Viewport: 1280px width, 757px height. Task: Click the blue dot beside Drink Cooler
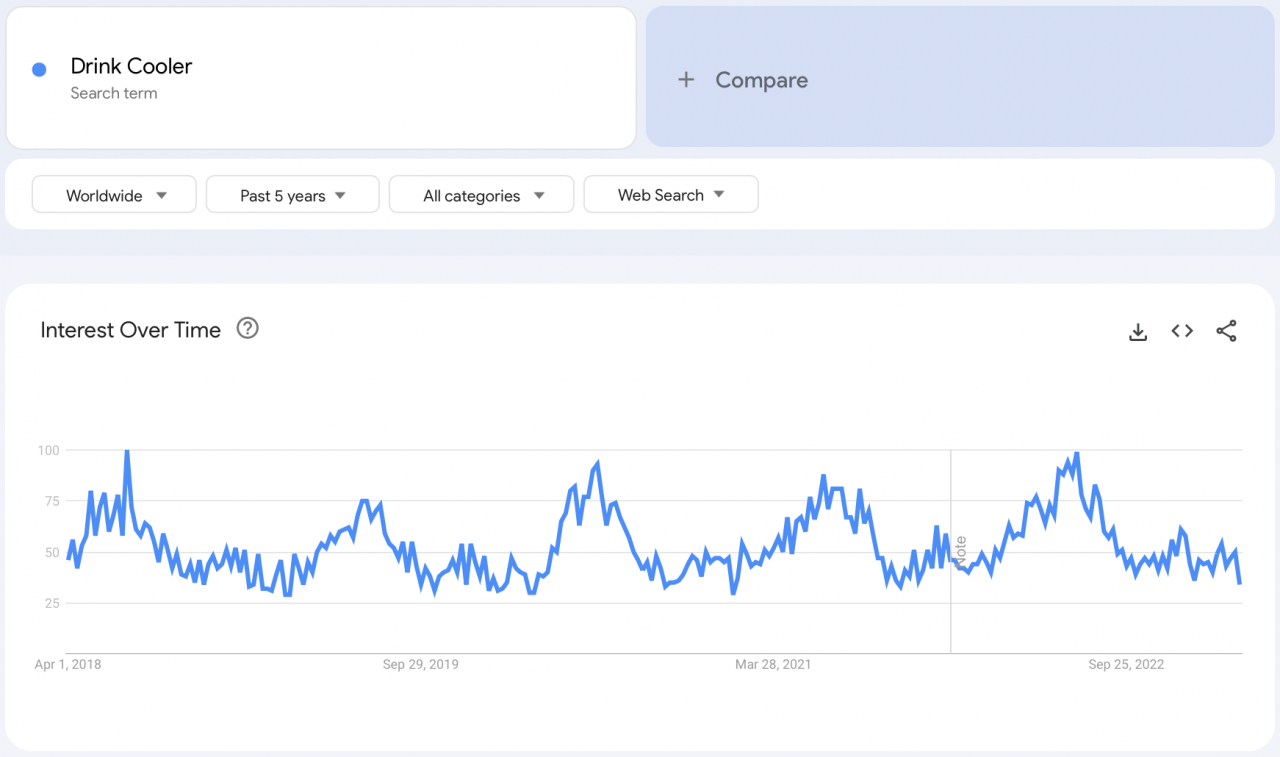coord(38,69)
